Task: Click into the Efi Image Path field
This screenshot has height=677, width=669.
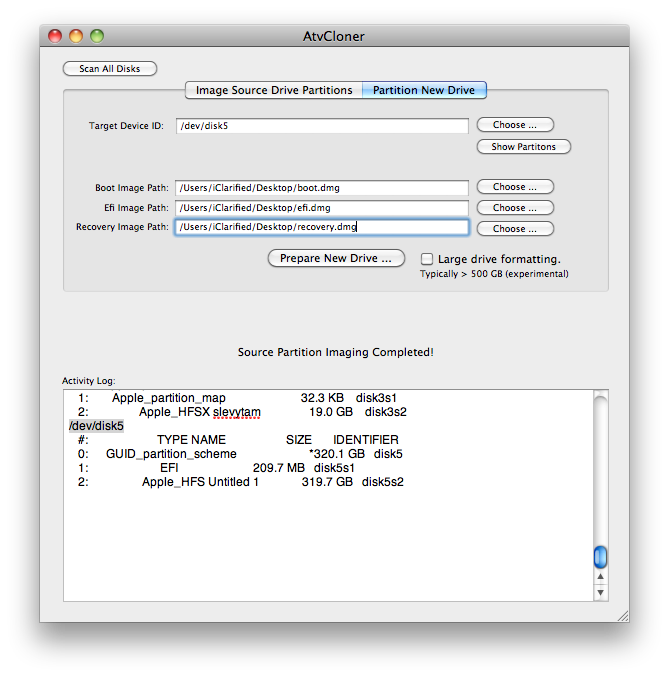Action: click(x=321, y=208)
